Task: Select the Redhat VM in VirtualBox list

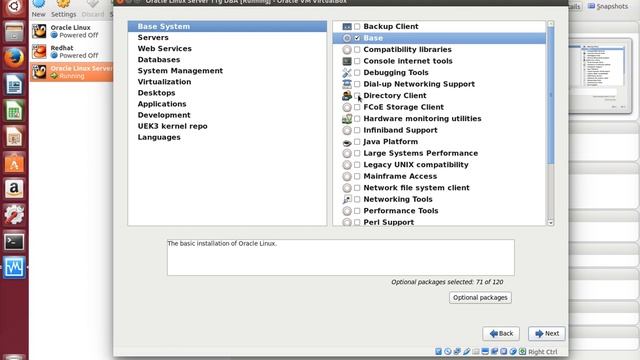Action: pyautogui.click(x=71, y=51)
